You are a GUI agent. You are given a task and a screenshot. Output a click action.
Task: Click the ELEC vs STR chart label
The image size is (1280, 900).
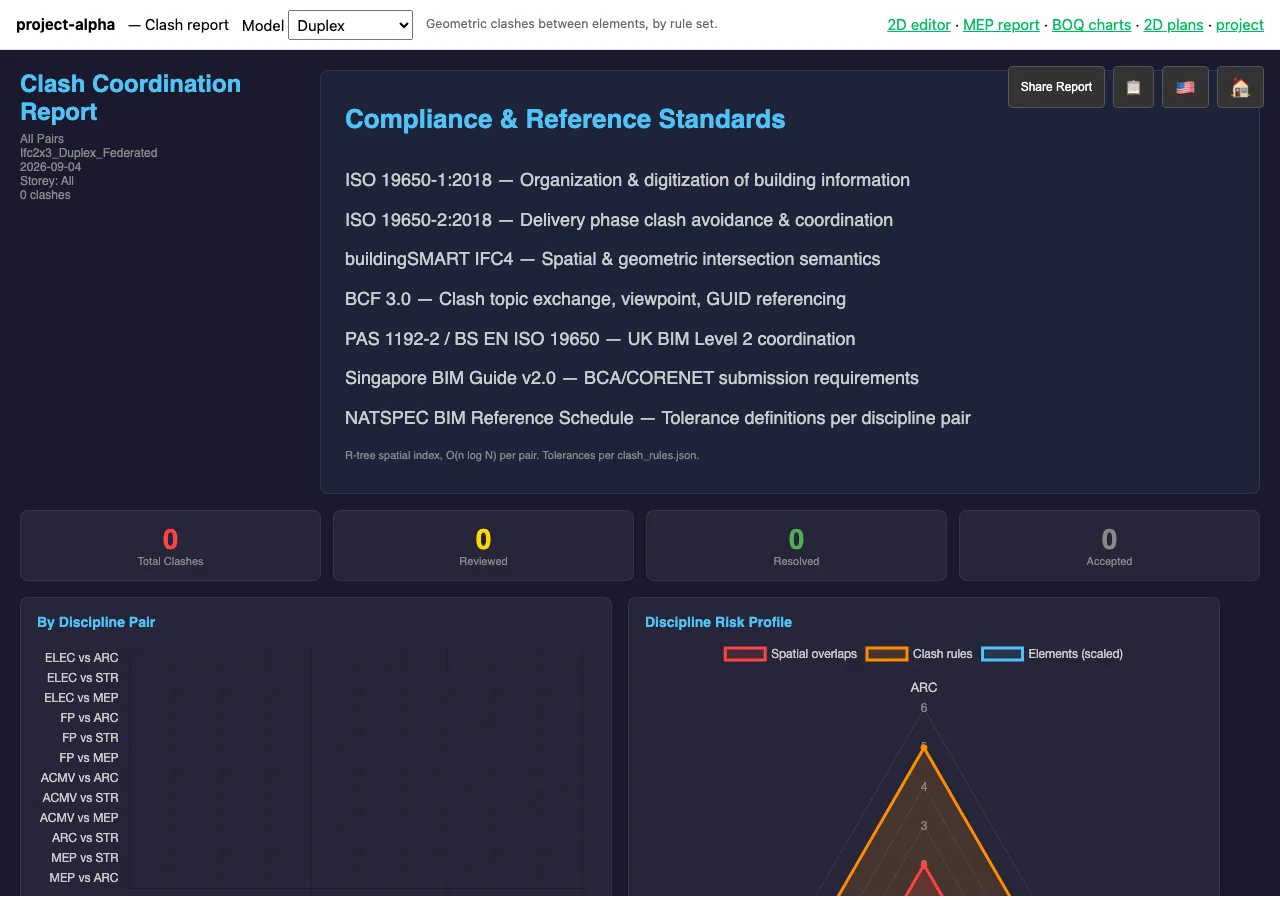[x=82, y=678]
